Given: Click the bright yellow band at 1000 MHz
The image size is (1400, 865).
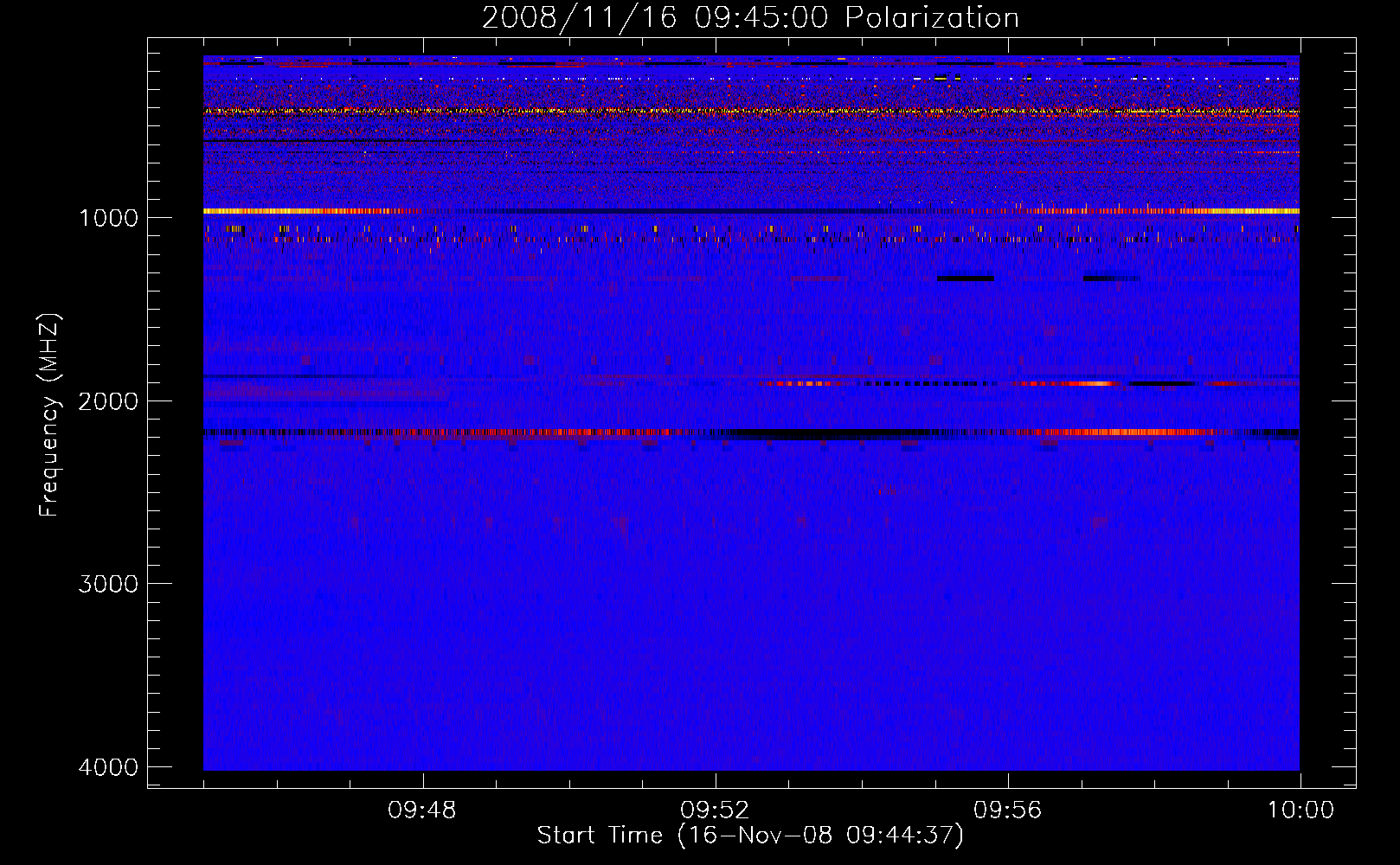Looking at the screenshot, I should point(751,211).
